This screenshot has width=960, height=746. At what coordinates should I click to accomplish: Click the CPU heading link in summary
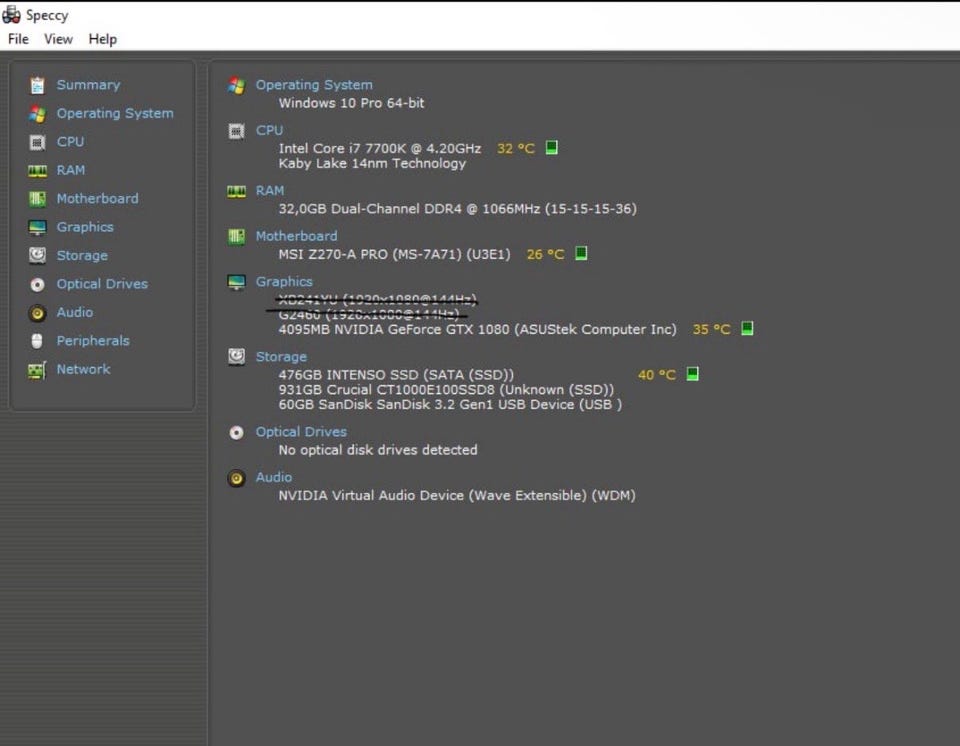coord(269,130)
